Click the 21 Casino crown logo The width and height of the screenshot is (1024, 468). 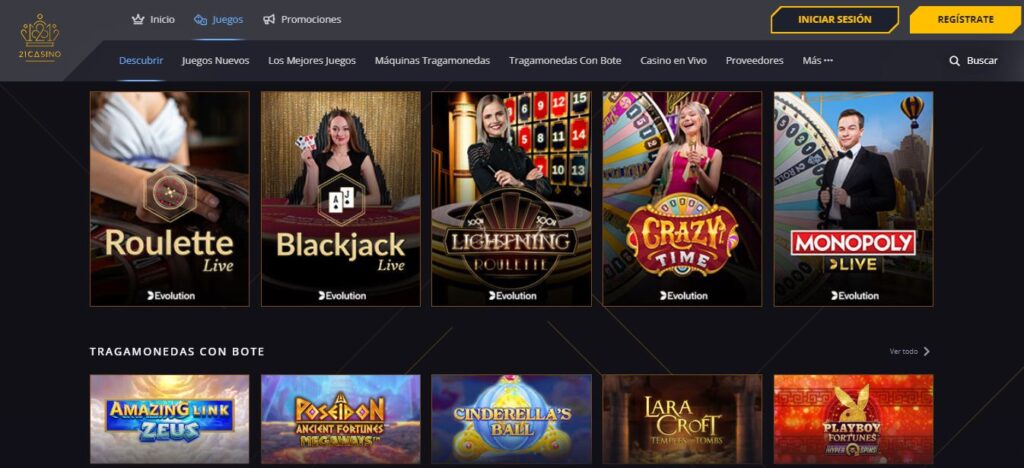pos(40,39)
